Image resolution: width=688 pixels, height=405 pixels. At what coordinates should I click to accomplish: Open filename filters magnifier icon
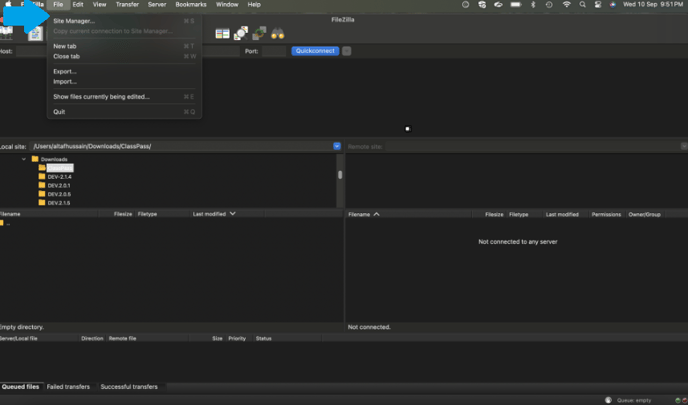(x=241, y=33)
